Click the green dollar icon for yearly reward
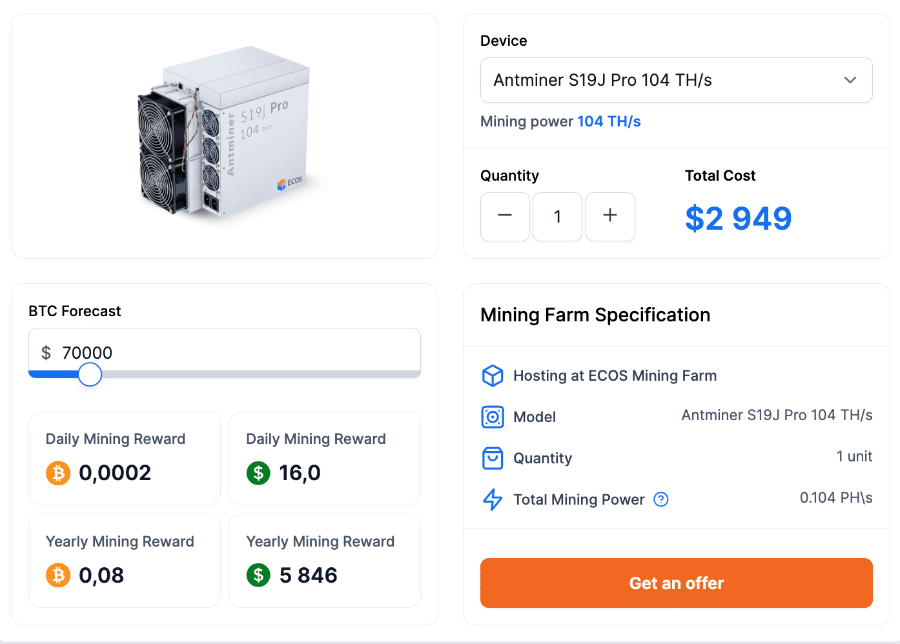The width and height of the screenshot is (900, 644). pyautogui.click(x=259, y=575)
